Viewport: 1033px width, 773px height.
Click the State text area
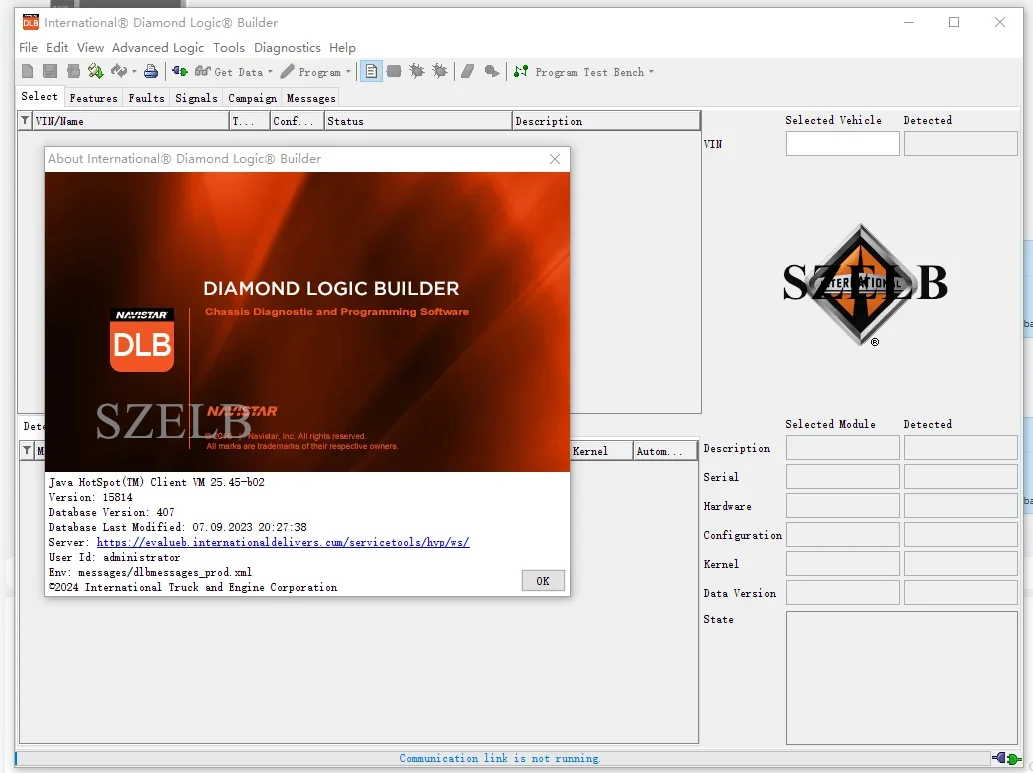pos(901,677)
